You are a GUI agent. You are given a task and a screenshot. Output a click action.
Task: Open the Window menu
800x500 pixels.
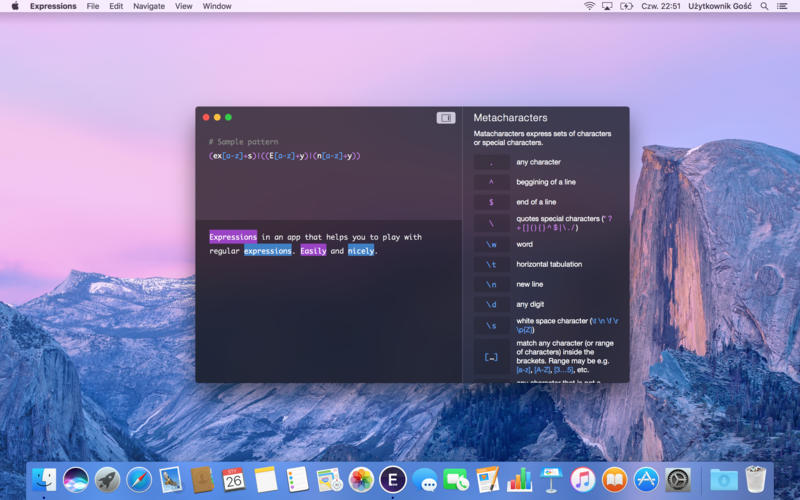click(x=217, y=6)
